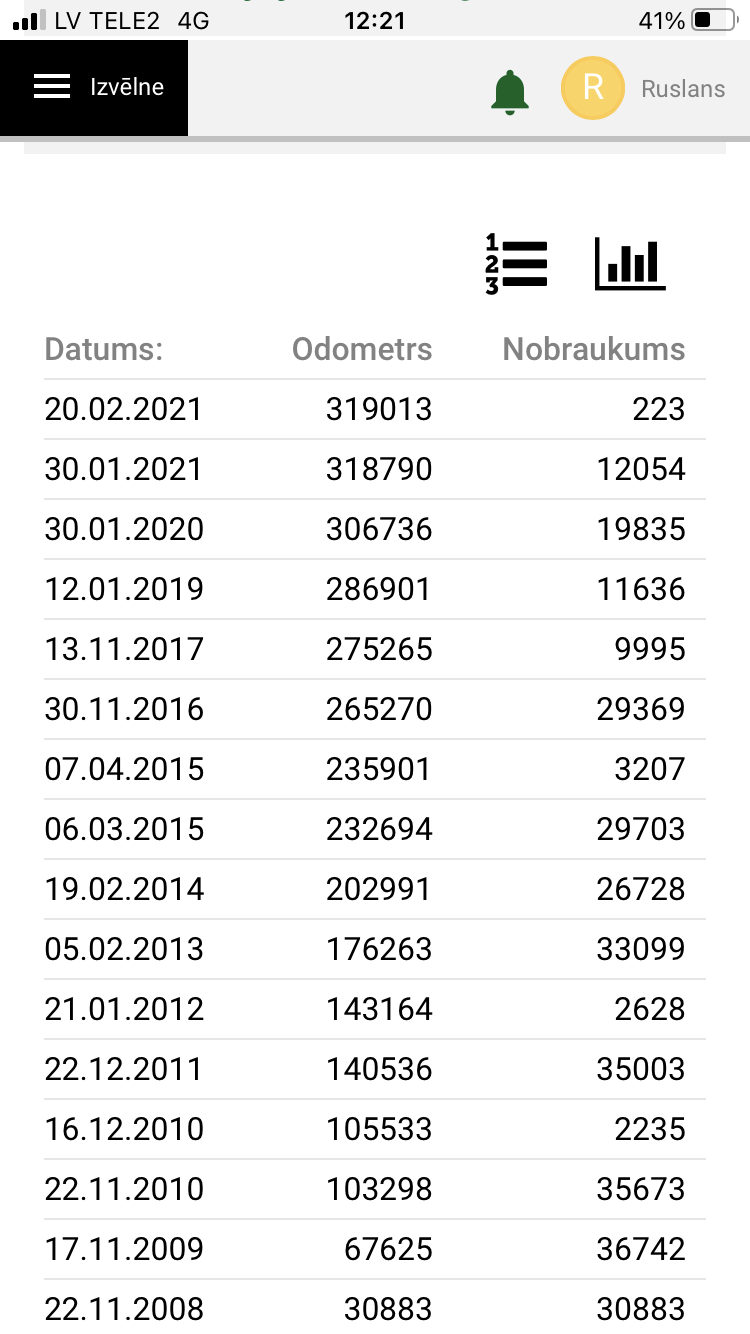Click odometer value 275265
This screenshot has width=750, height=1334.
[x=379, y=649]
